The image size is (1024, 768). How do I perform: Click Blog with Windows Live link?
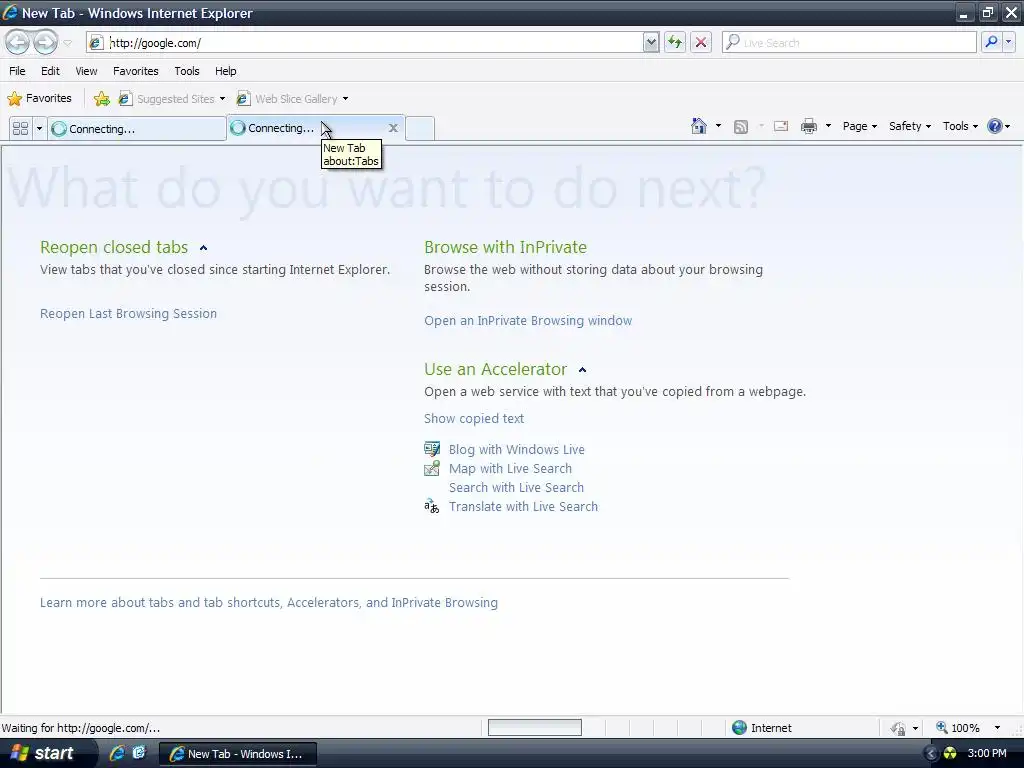click(x=517, y=449)
